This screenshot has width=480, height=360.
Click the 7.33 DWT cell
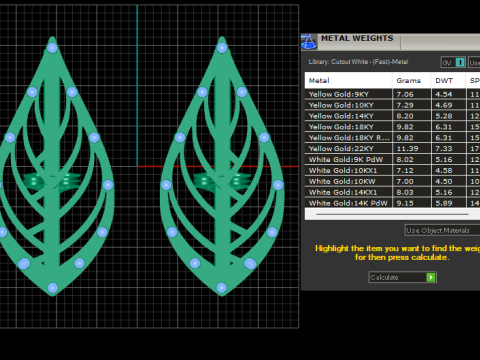point(448,149)
